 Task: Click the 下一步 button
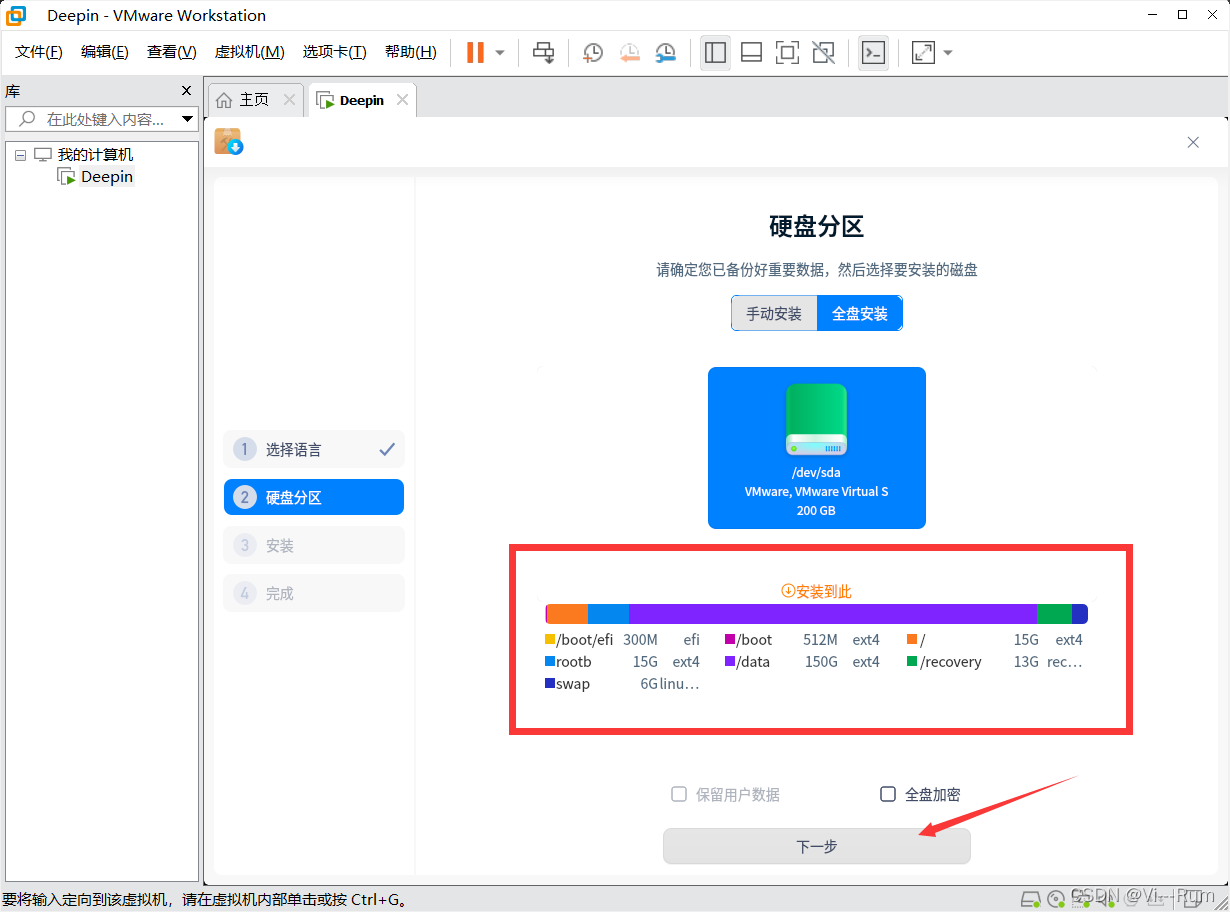tap(816, 846)
